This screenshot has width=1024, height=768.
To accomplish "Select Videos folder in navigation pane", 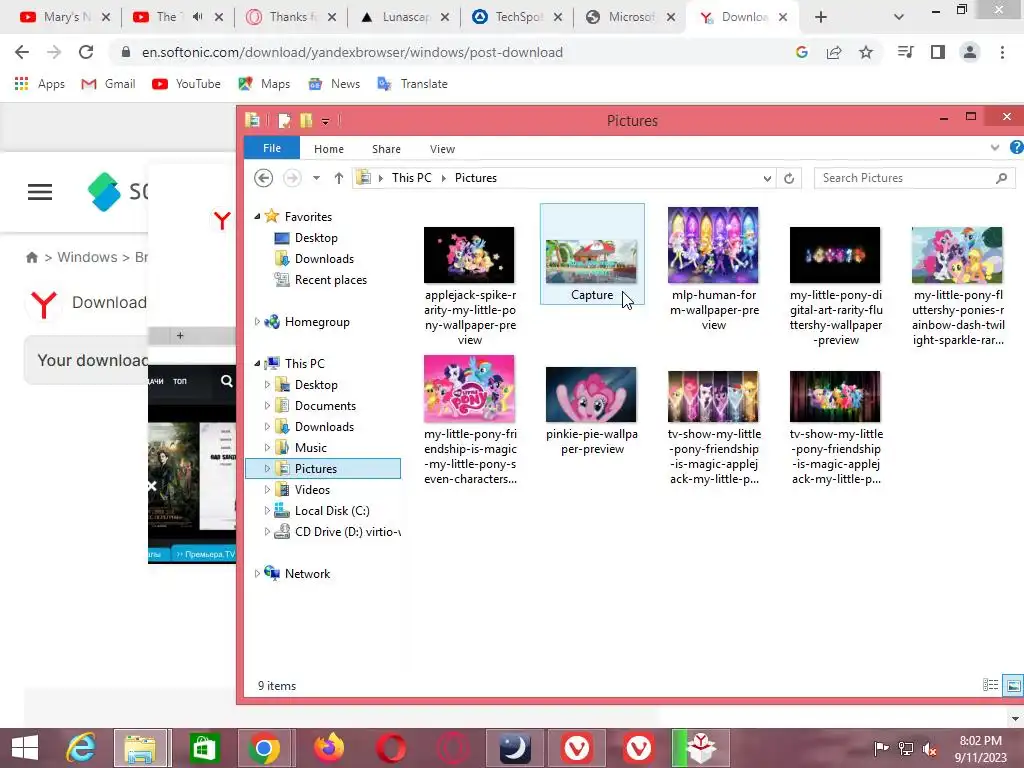I will click(312, 490).
